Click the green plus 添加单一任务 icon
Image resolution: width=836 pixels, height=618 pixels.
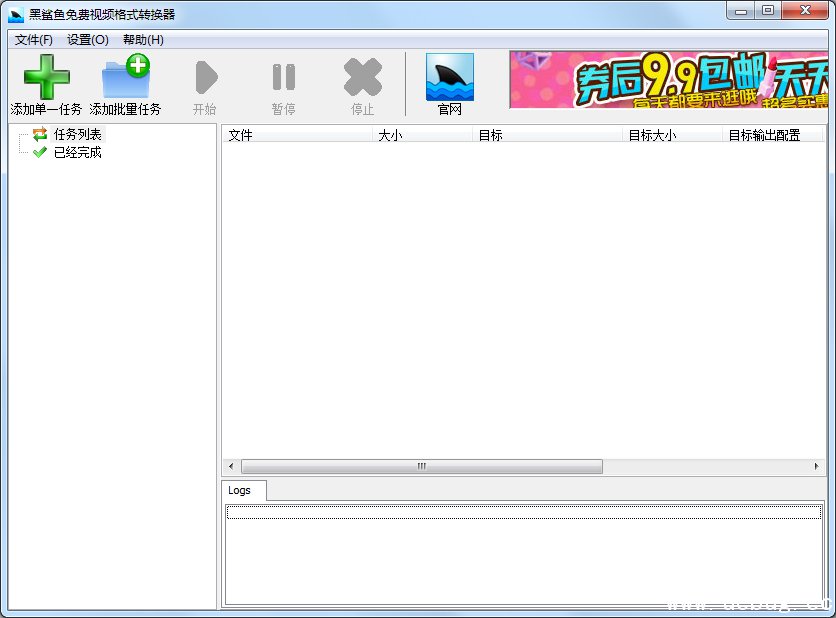click(x=46, y=78)
